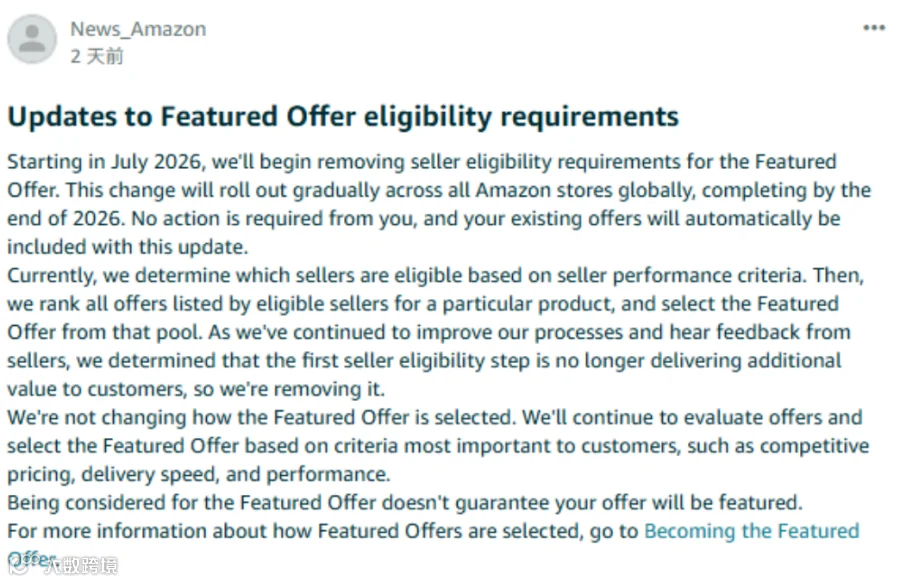Click the paragraph beginning 'Currently, we determine'
This screenshot has height=582, width=900.
(436, 332)
